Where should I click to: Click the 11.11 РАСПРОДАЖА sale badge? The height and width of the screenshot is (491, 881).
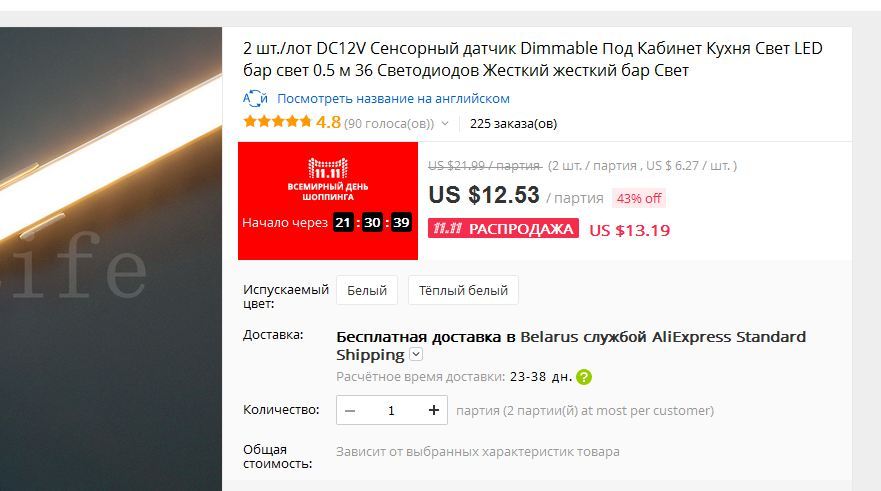click(x=503, y=229)
